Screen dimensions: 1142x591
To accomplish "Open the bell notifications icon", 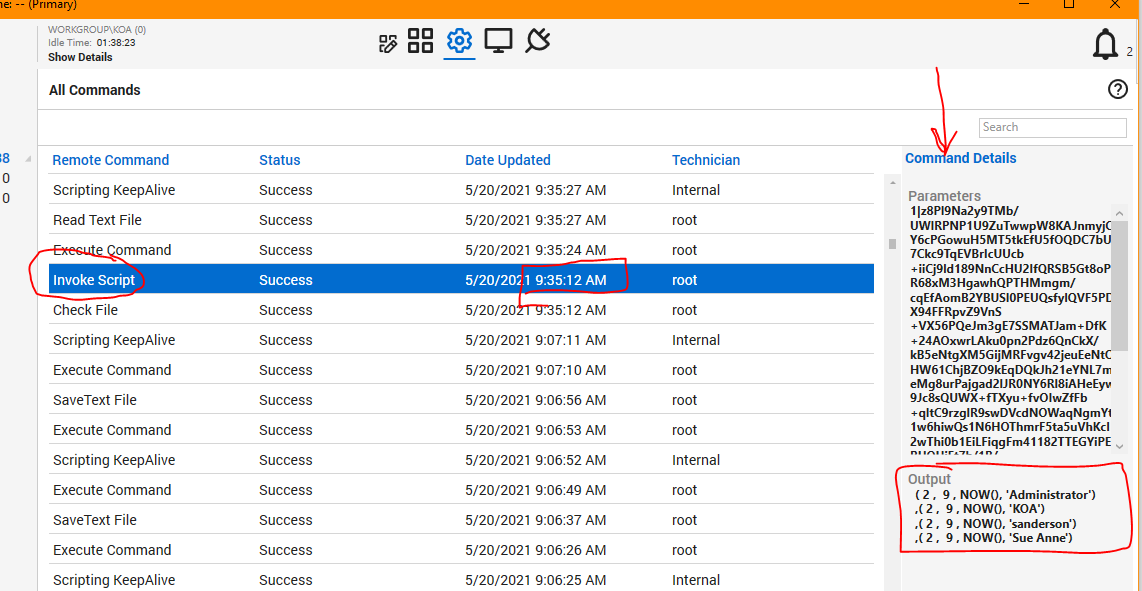I will coord(1105,45).
